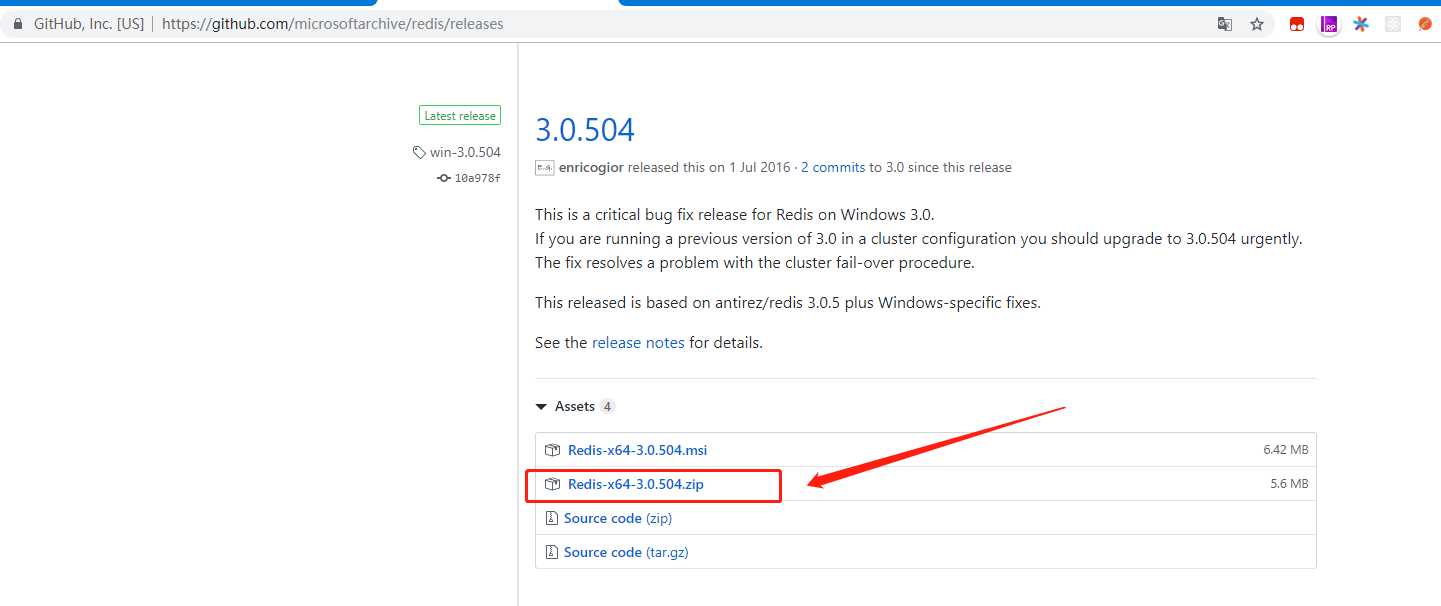Screen dimensions: 1441x606
Task: Click the package icon for Redis-x64-3.0.504.zip
Action: tap(552, 484)
